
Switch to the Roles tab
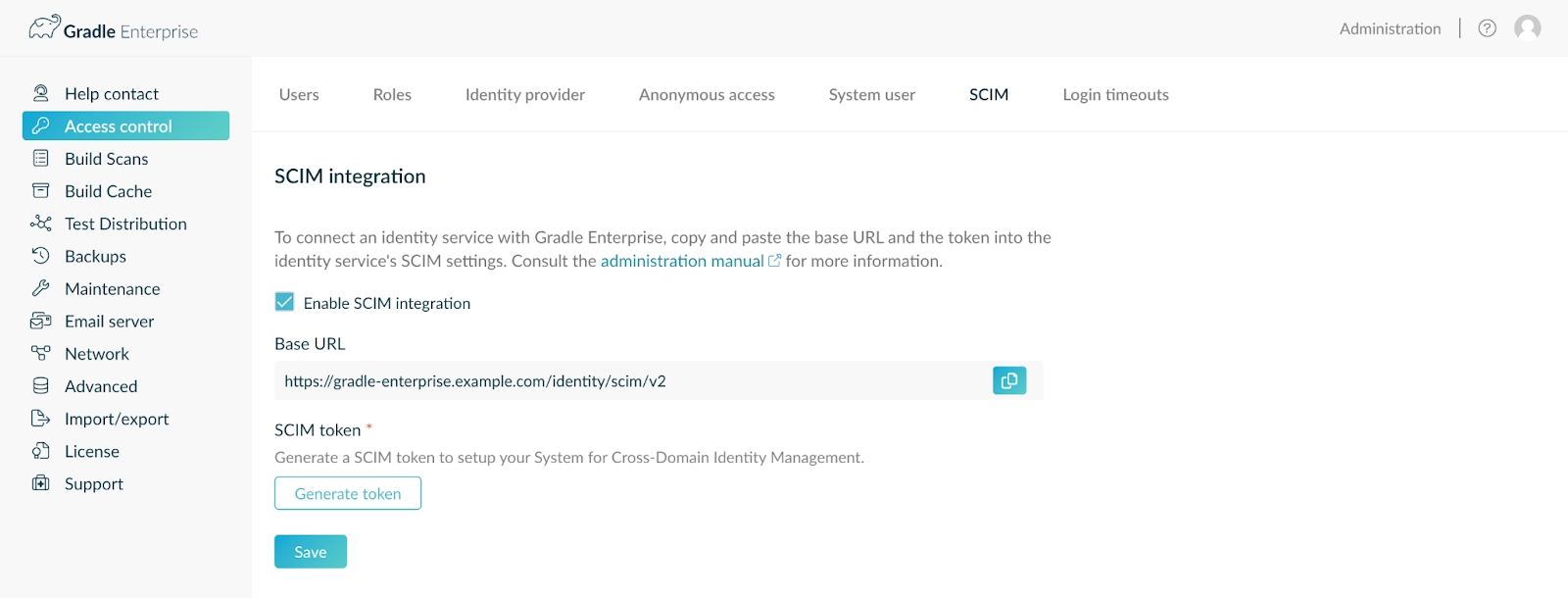[x=392, y=94]
